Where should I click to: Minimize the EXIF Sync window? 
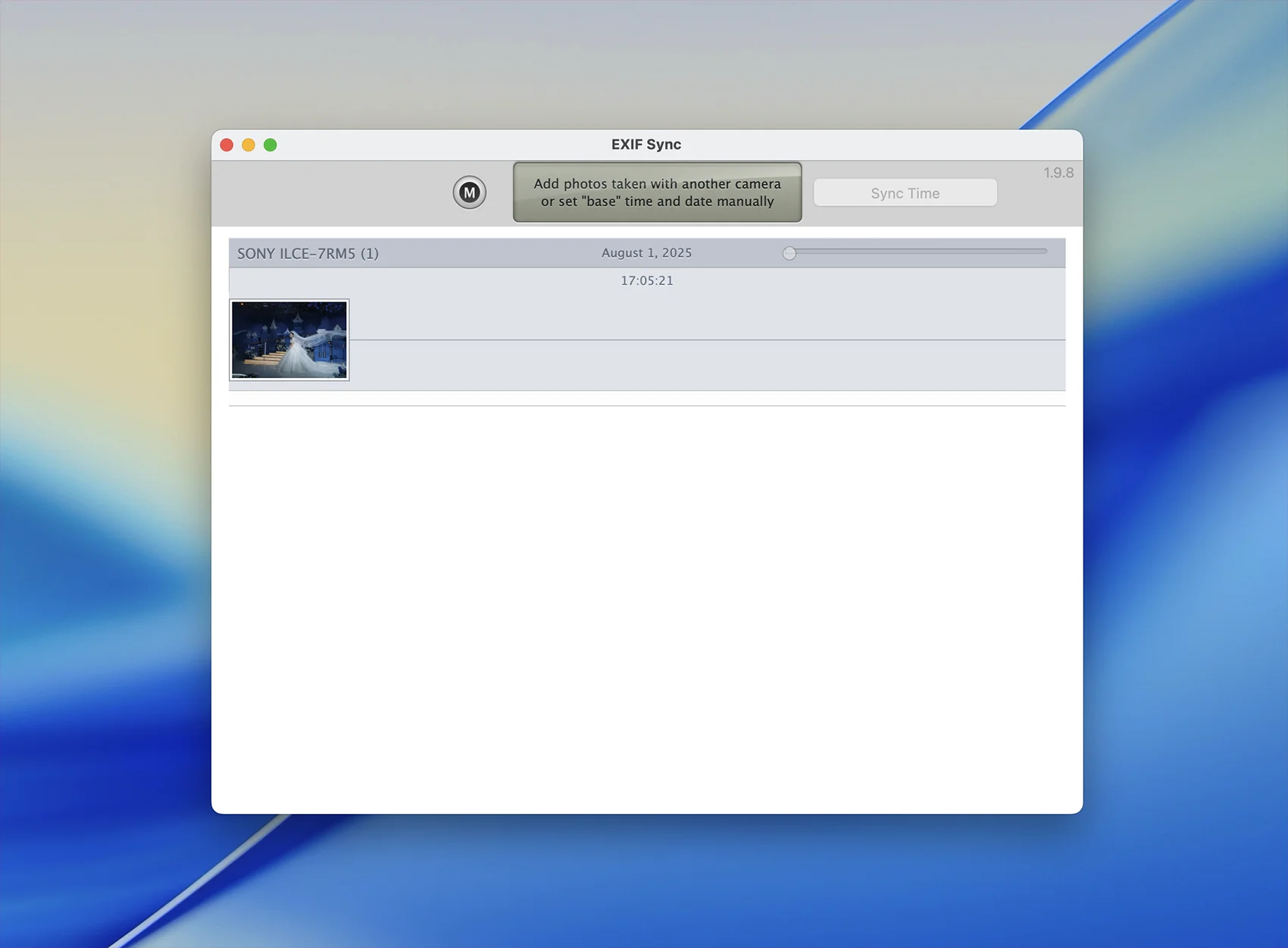(x=249, y=145)
